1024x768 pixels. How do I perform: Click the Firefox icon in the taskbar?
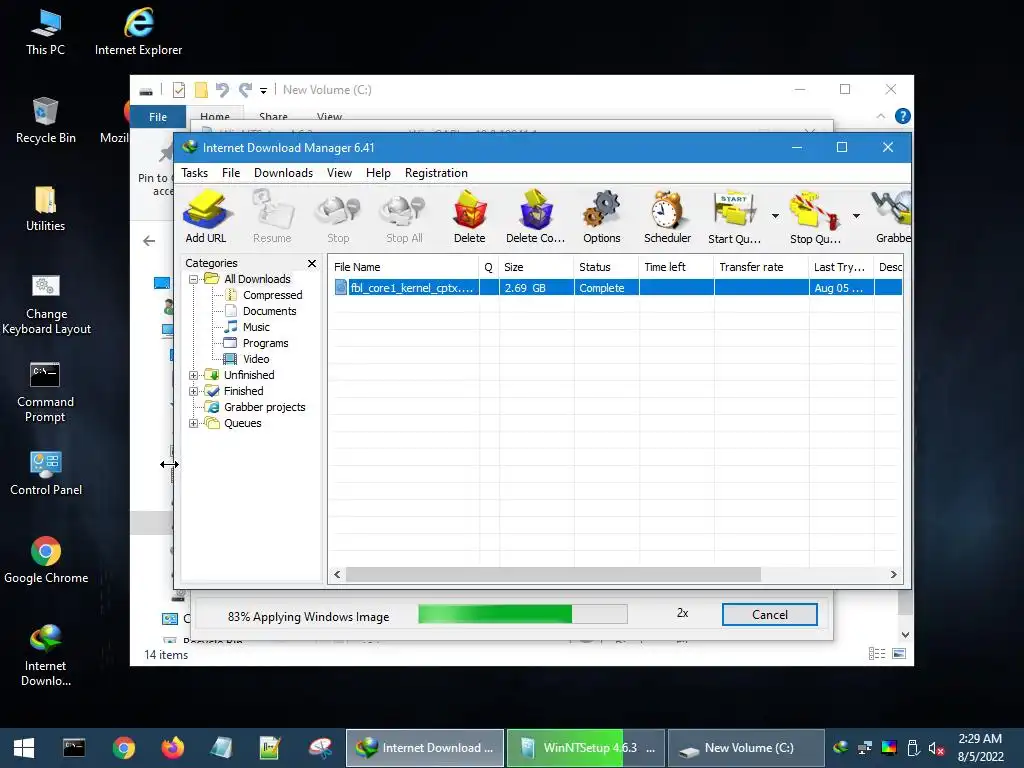(172, 748)
